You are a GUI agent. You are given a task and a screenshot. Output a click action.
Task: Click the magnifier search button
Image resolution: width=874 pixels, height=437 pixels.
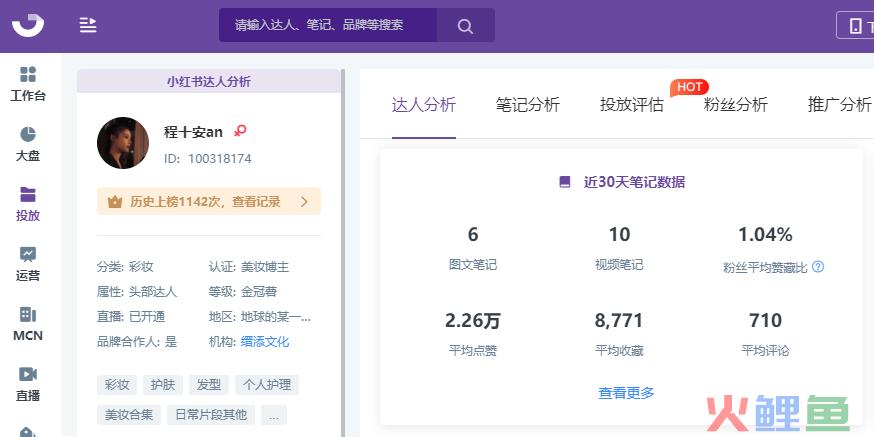(465, 26)
